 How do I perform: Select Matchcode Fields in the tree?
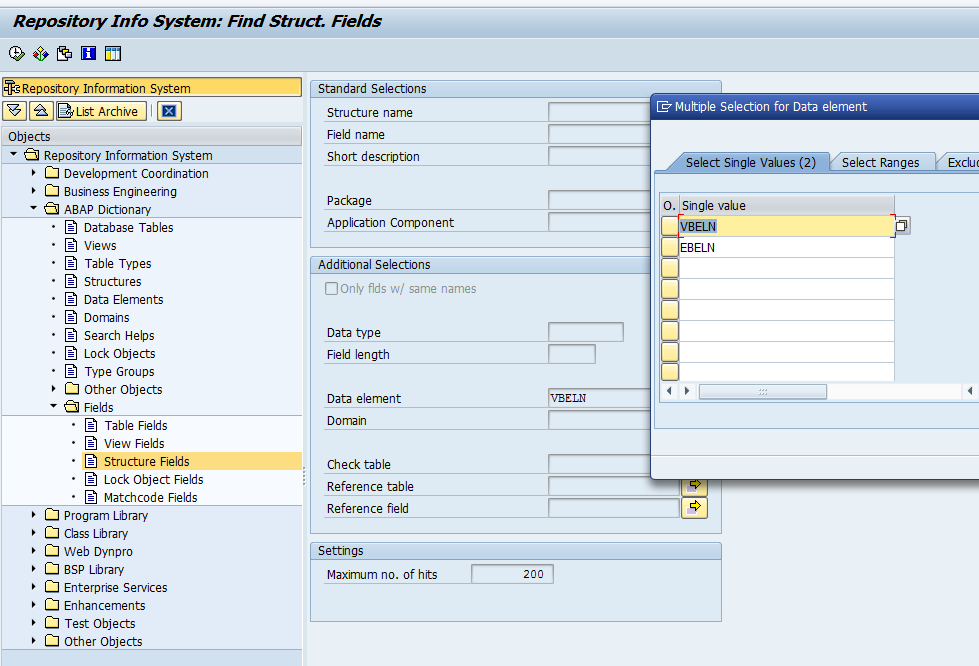coord(150,497)
